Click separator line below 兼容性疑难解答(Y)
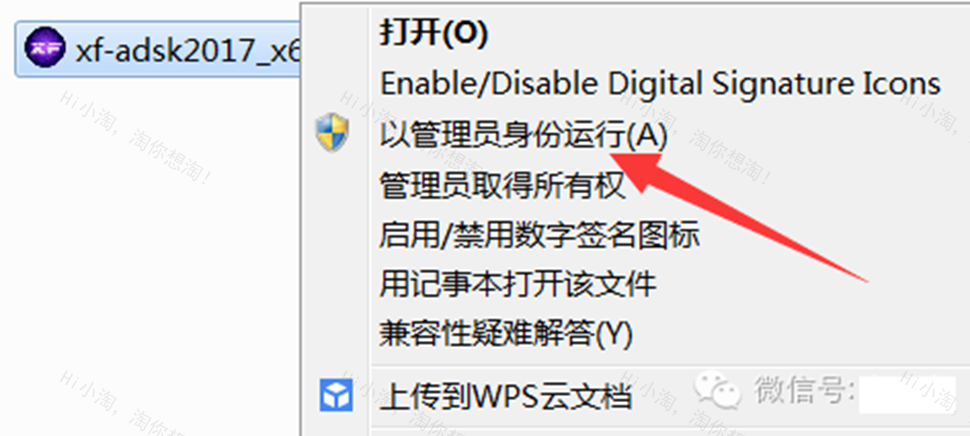Screen dimensions: 970x436 (x=669, y=365)
